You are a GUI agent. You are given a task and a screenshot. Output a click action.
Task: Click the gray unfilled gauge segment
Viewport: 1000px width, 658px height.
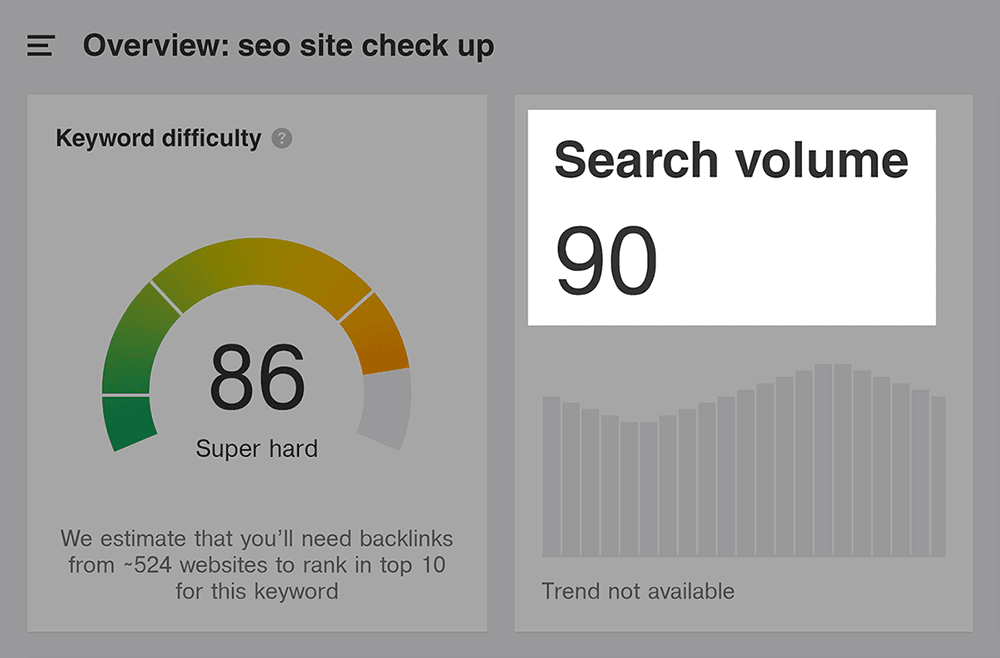[387, 410]
